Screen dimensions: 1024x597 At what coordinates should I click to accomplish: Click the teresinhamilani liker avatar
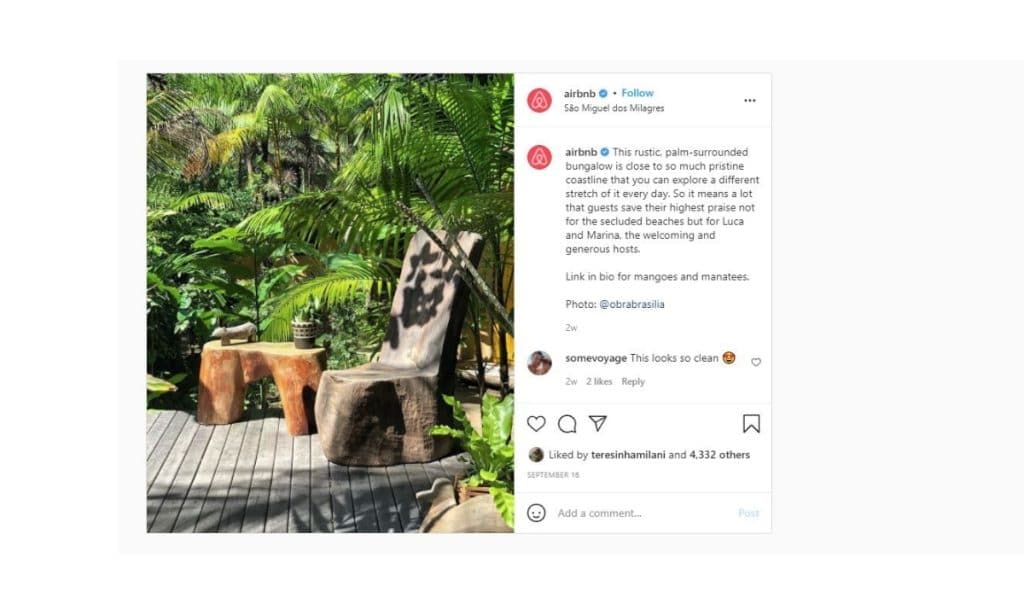point(536,455)
